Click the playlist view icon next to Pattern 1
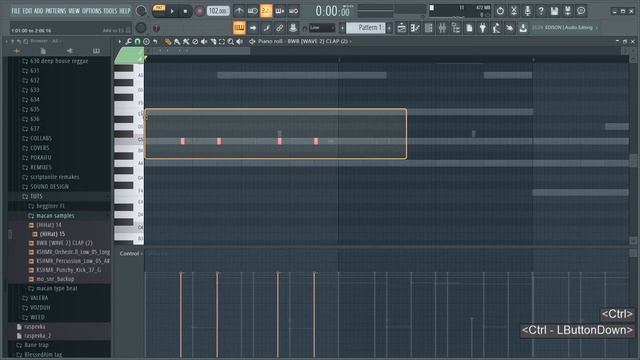 pyautogui.click(x=401, y=28)
